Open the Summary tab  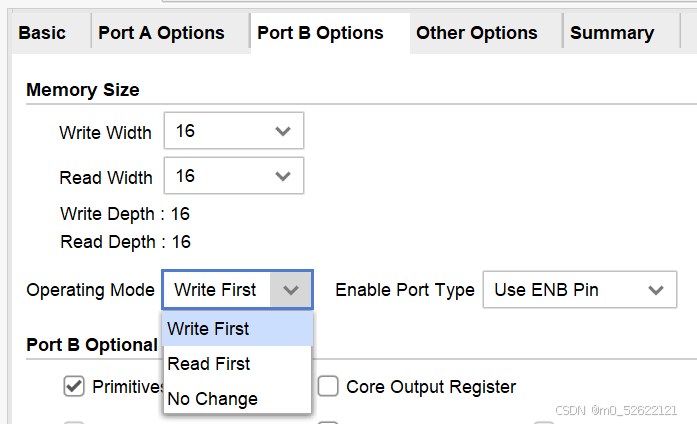pos(611,33)
